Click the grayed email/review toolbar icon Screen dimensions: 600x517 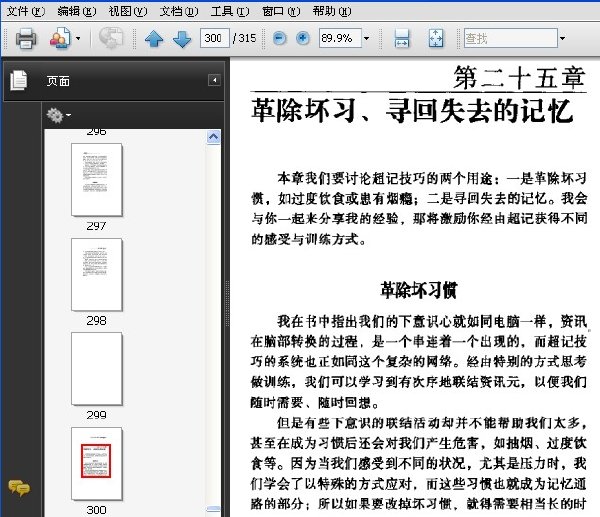point(111,38)
